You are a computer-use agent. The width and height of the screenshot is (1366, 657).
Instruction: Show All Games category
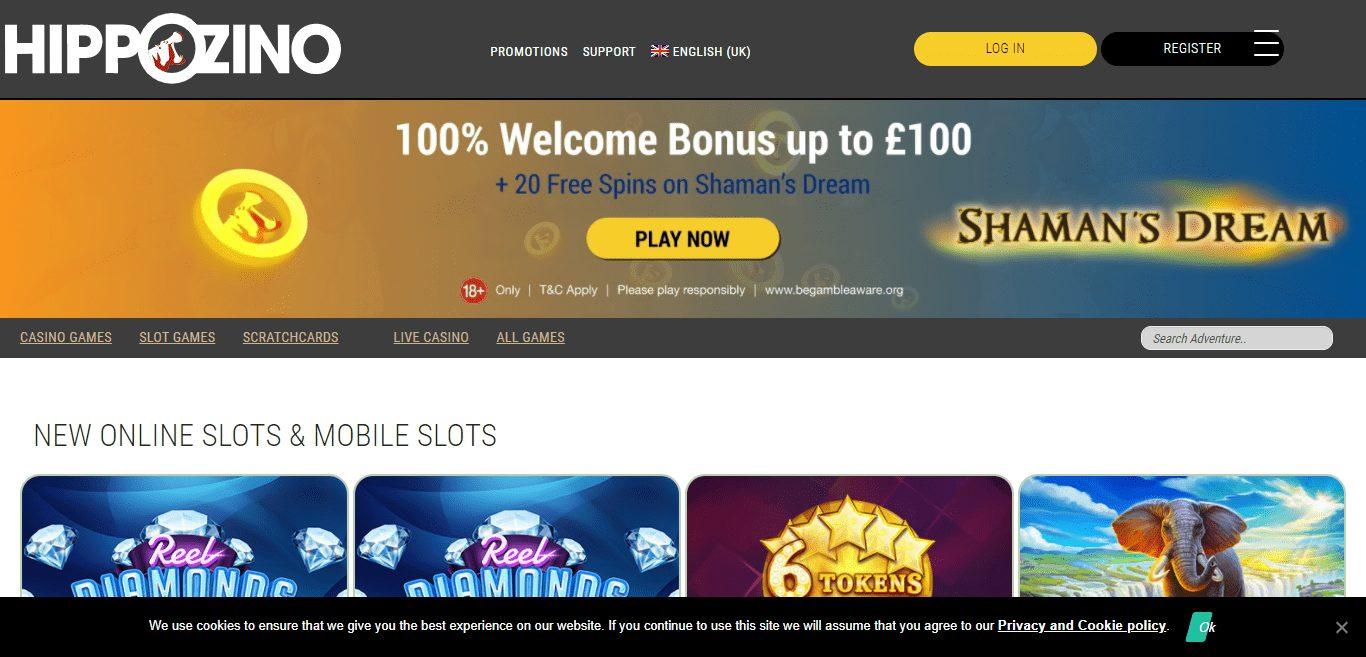click(530, 338)
